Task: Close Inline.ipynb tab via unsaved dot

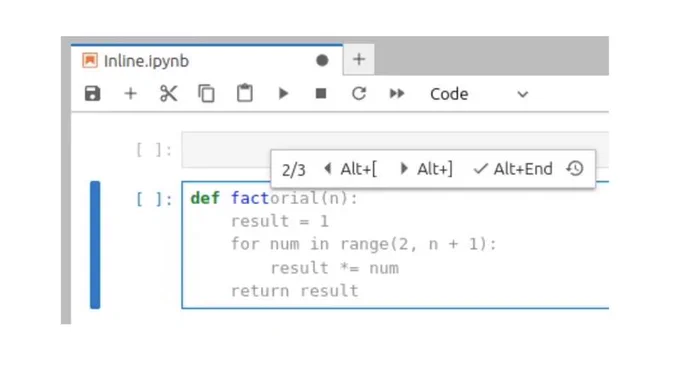Action: point(322,60)
